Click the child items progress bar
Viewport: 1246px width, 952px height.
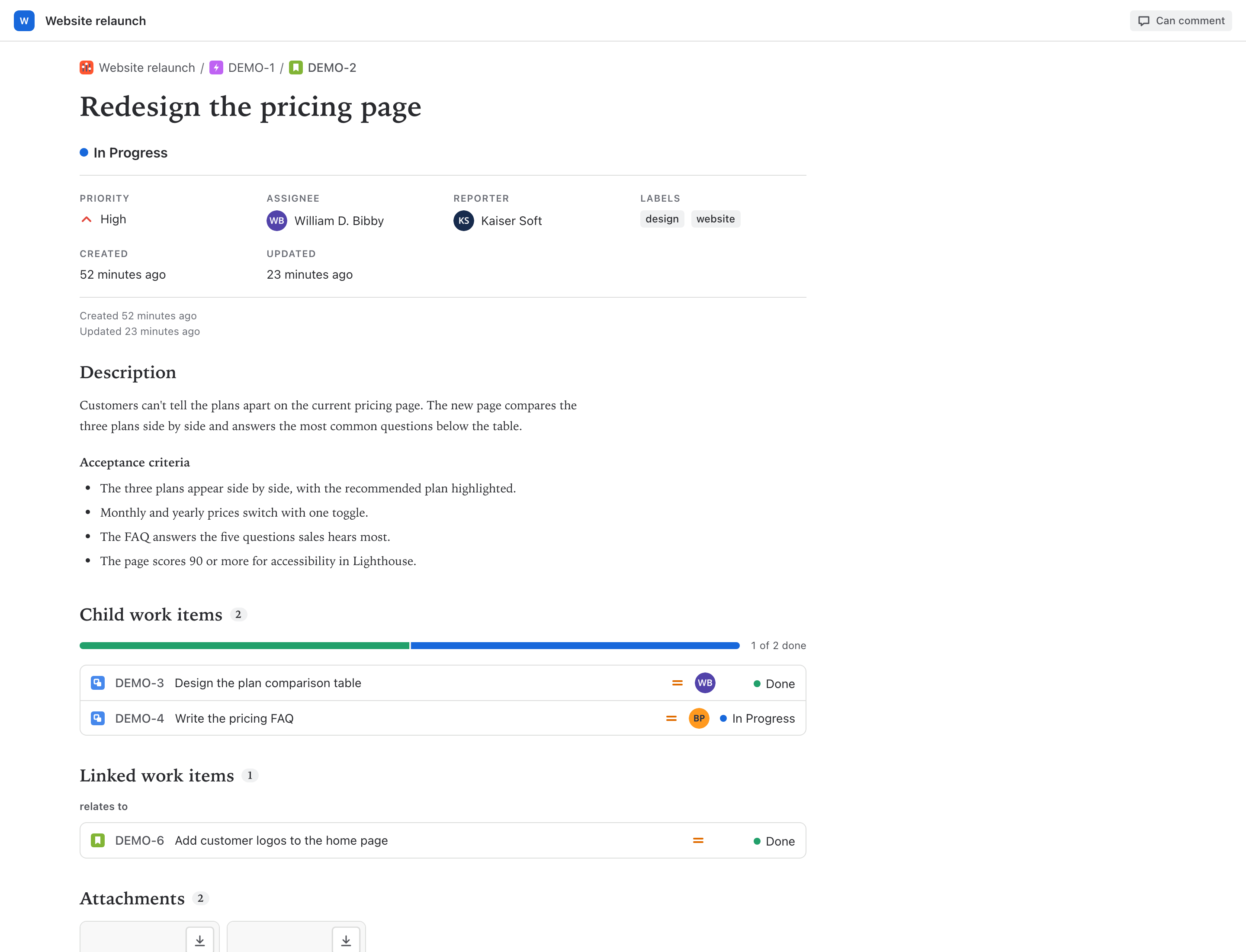point(410,646)
